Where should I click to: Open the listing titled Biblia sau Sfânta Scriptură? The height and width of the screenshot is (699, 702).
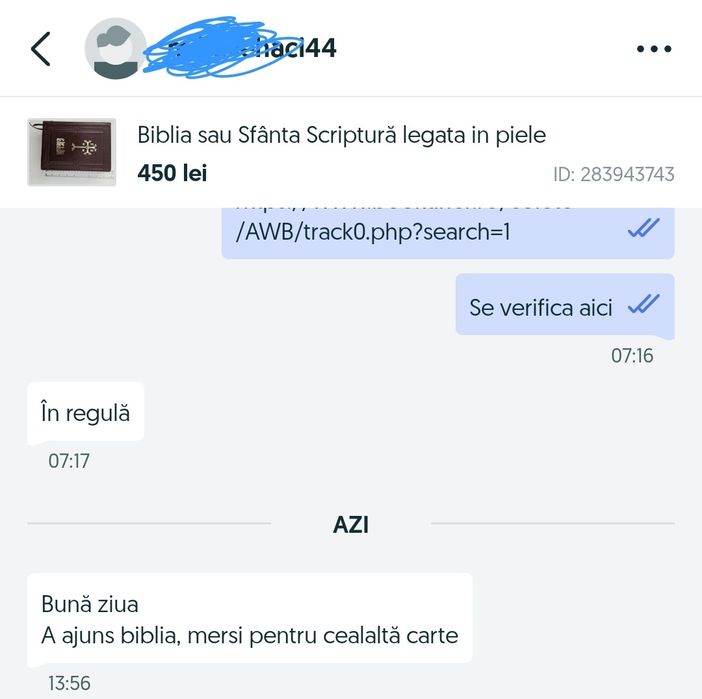[342, 135]
